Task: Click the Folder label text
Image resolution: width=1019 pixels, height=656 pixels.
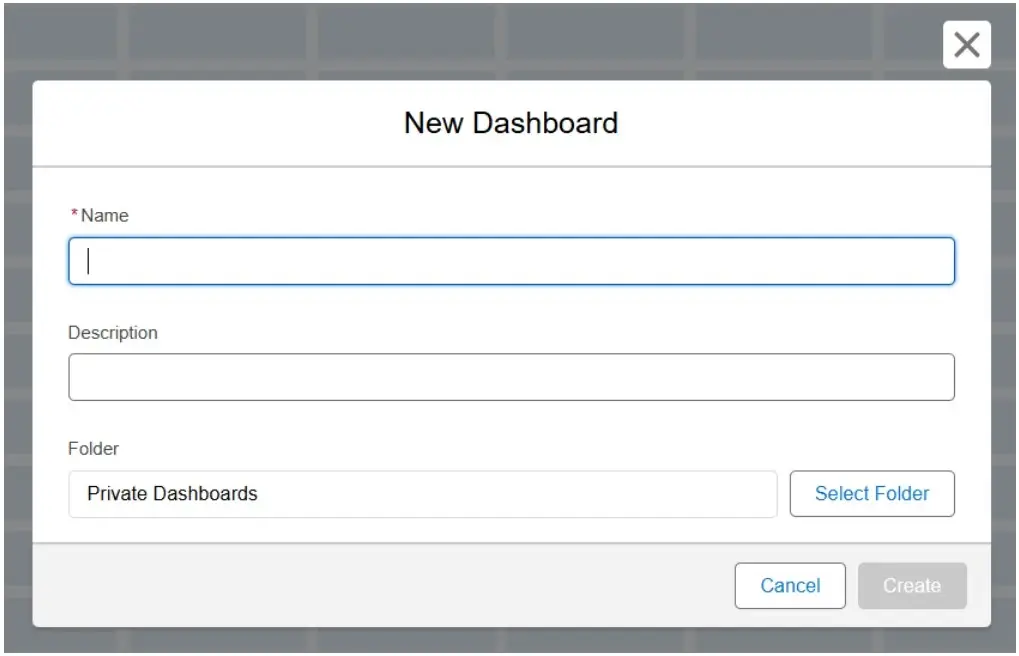Action: coord(93,449)
